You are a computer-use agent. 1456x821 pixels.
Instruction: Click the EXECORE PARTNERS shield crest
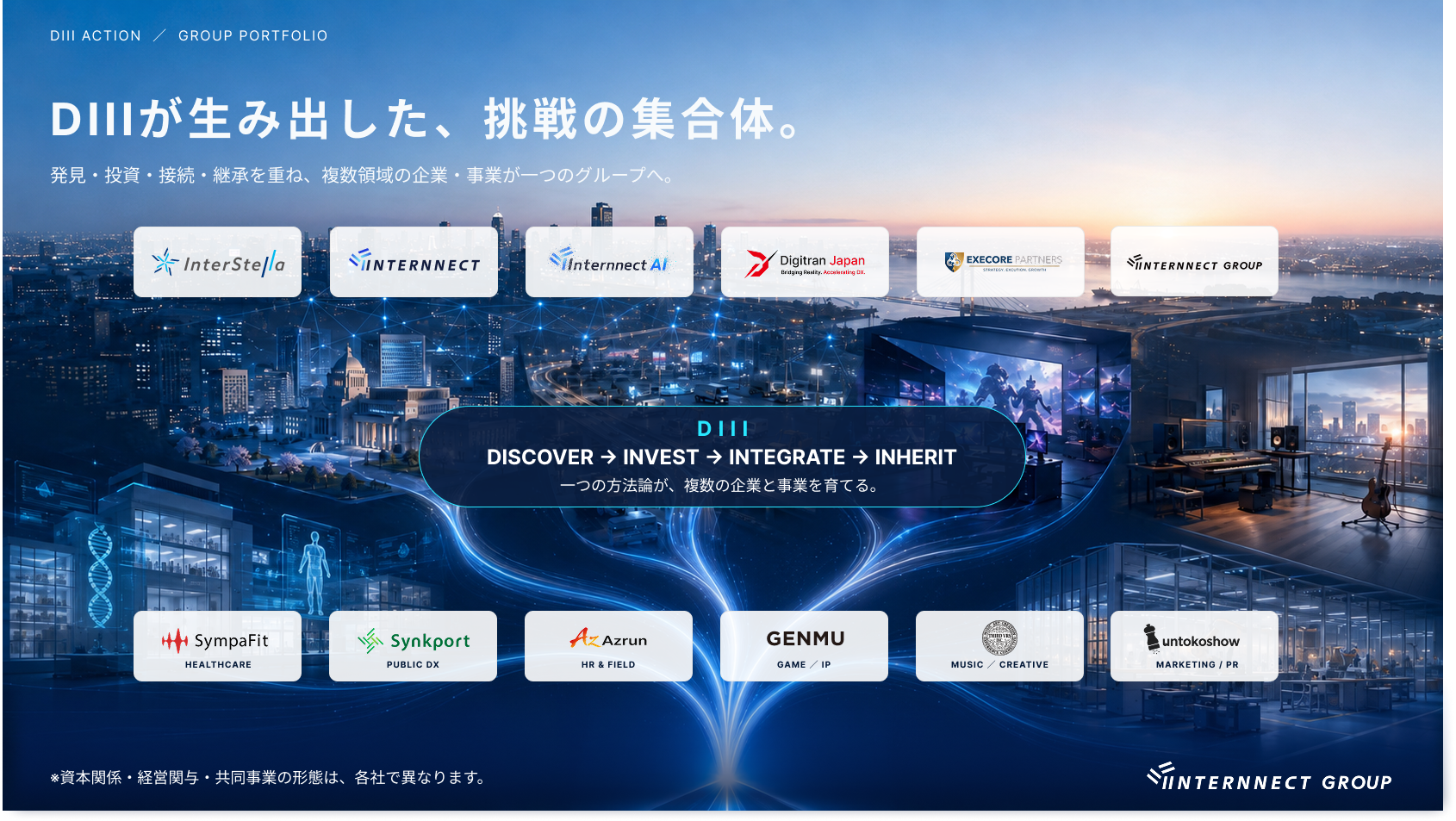pos(954,261)
